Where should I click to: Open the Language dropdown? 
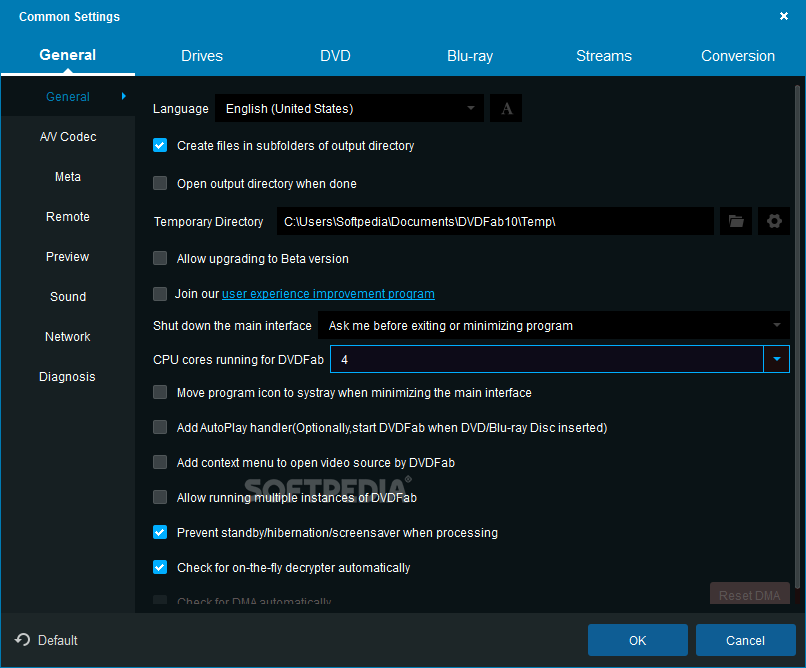click(x=350, y=108)
